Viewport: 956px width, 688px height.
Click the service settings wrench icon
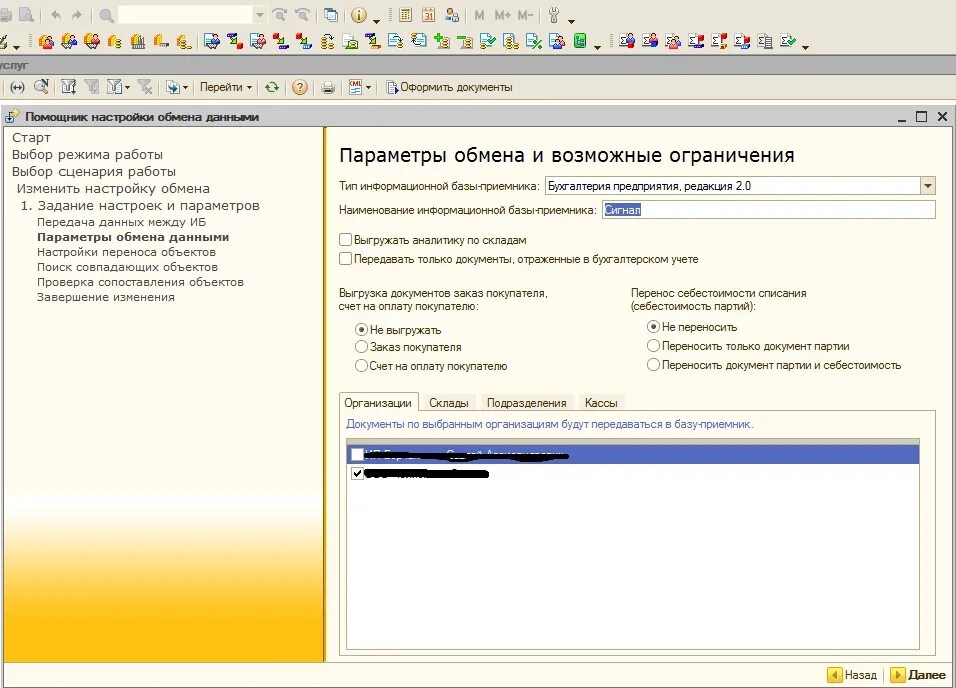[x=552, y=16]
